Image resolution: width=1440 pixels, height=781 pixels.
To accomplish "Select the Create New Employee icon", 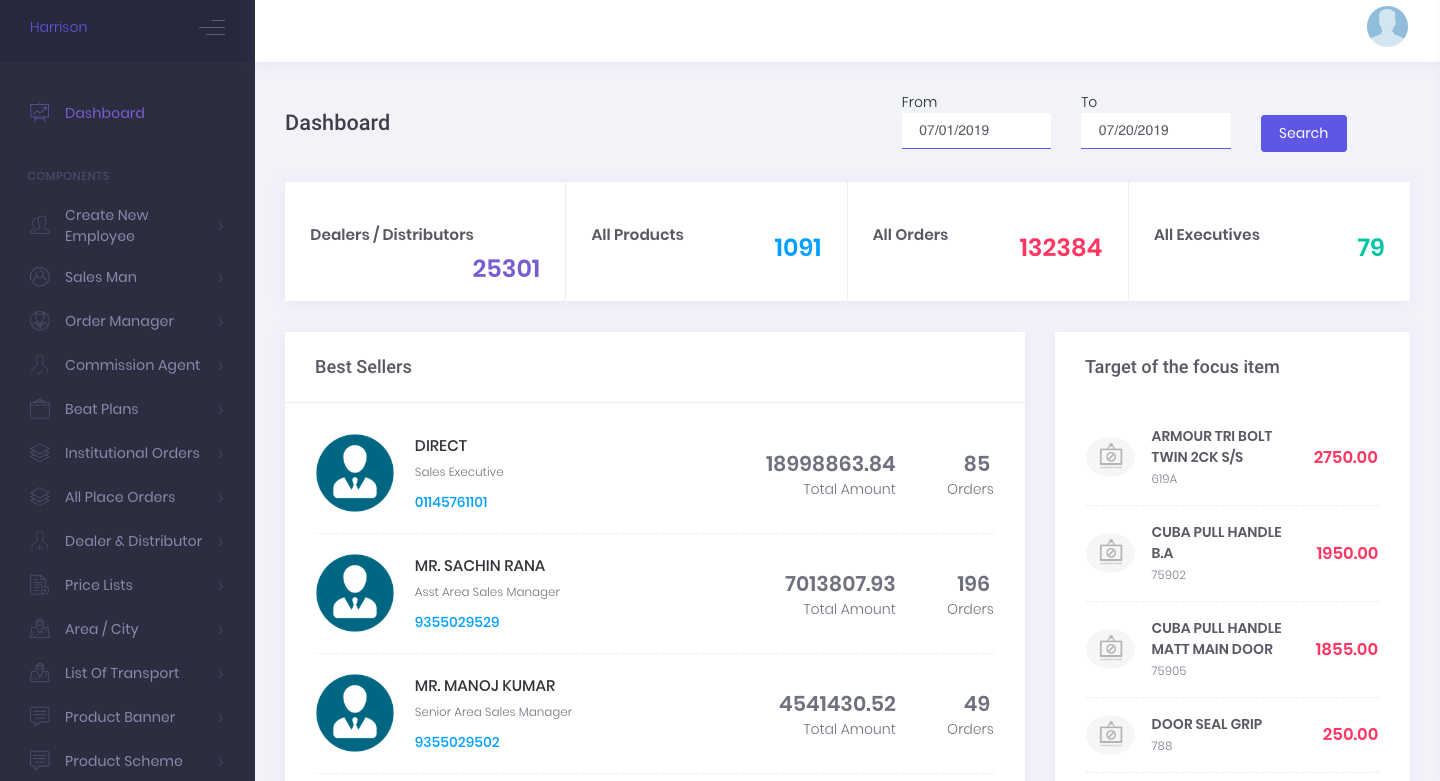I will pos(39,225).
